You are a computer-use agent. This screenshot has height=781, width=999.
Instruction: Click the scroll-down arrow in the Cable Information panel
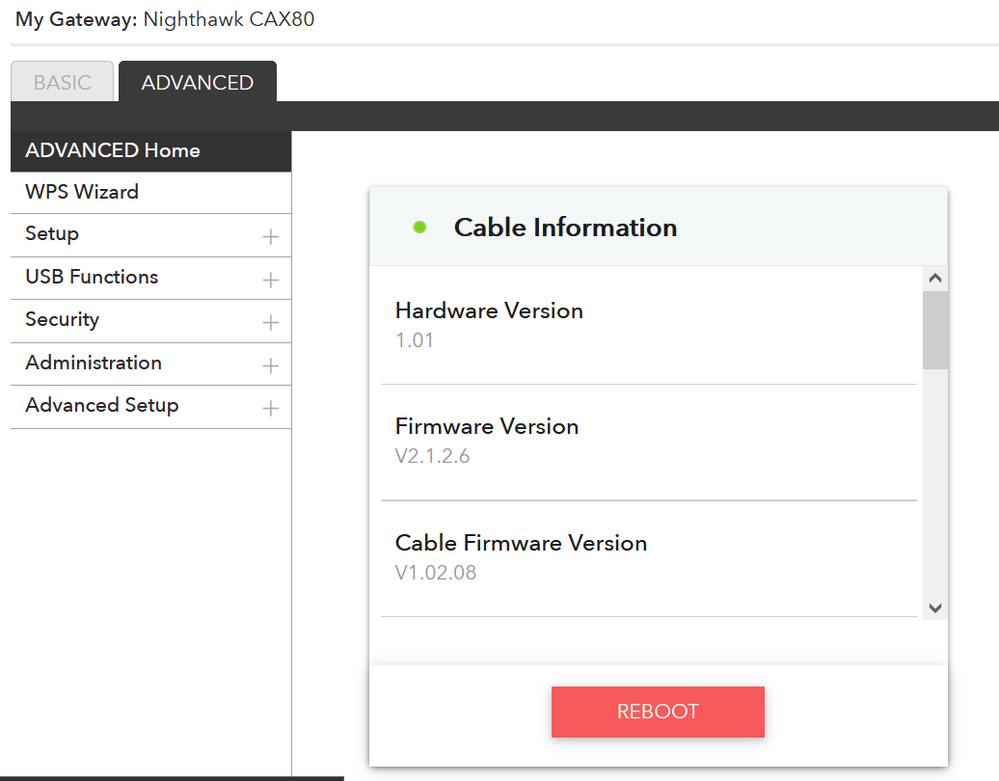tap(935, 607)
